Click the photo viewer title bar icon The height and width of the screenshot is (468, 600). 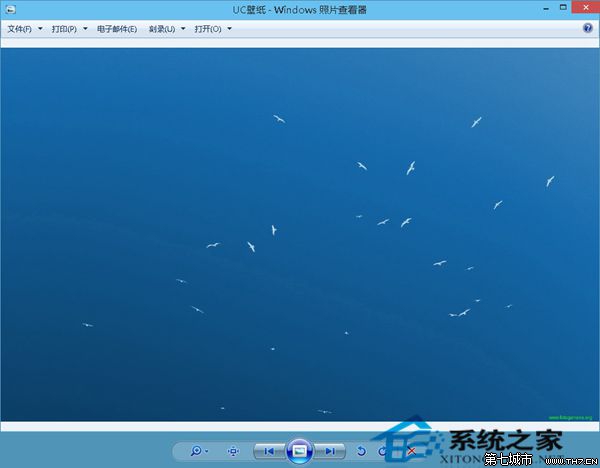(10, 9)
